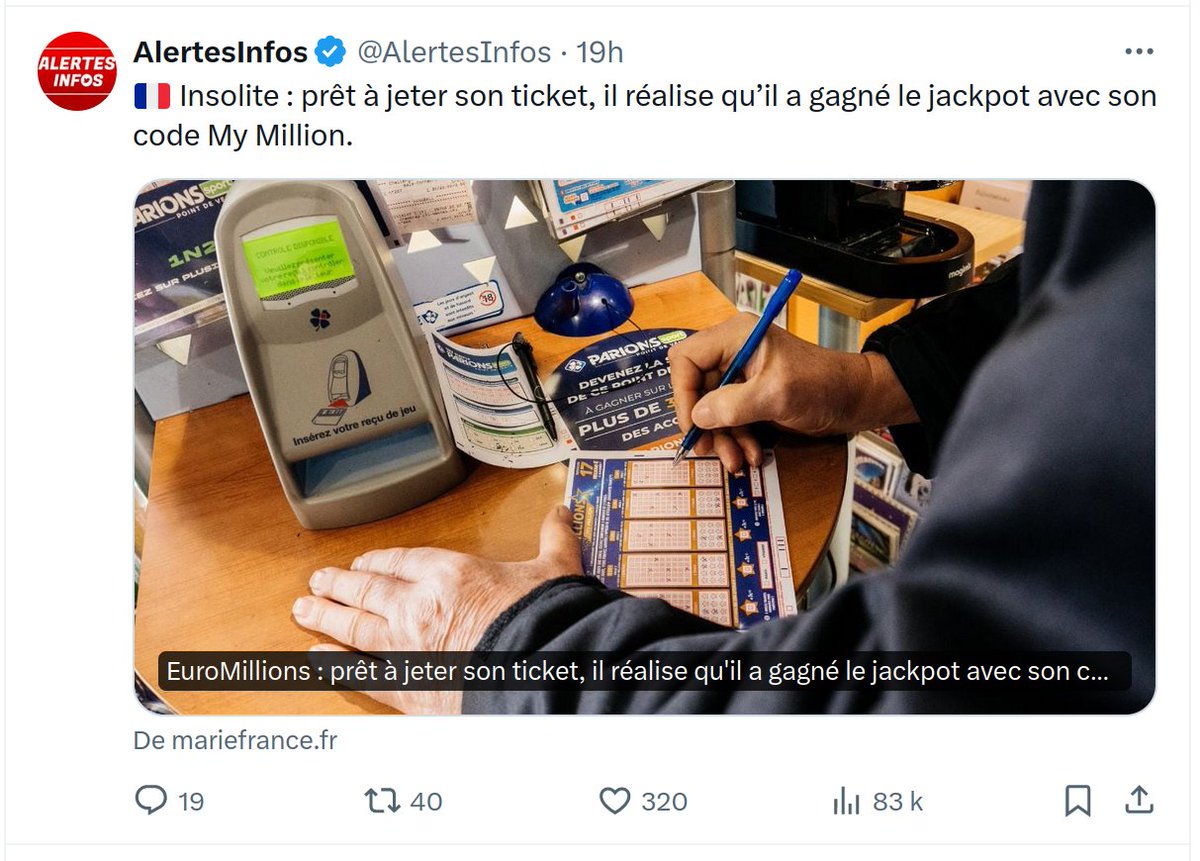Bookmark the tweet with ribbon icon
Screen dimensions: 1200x861
[1077, 801]
